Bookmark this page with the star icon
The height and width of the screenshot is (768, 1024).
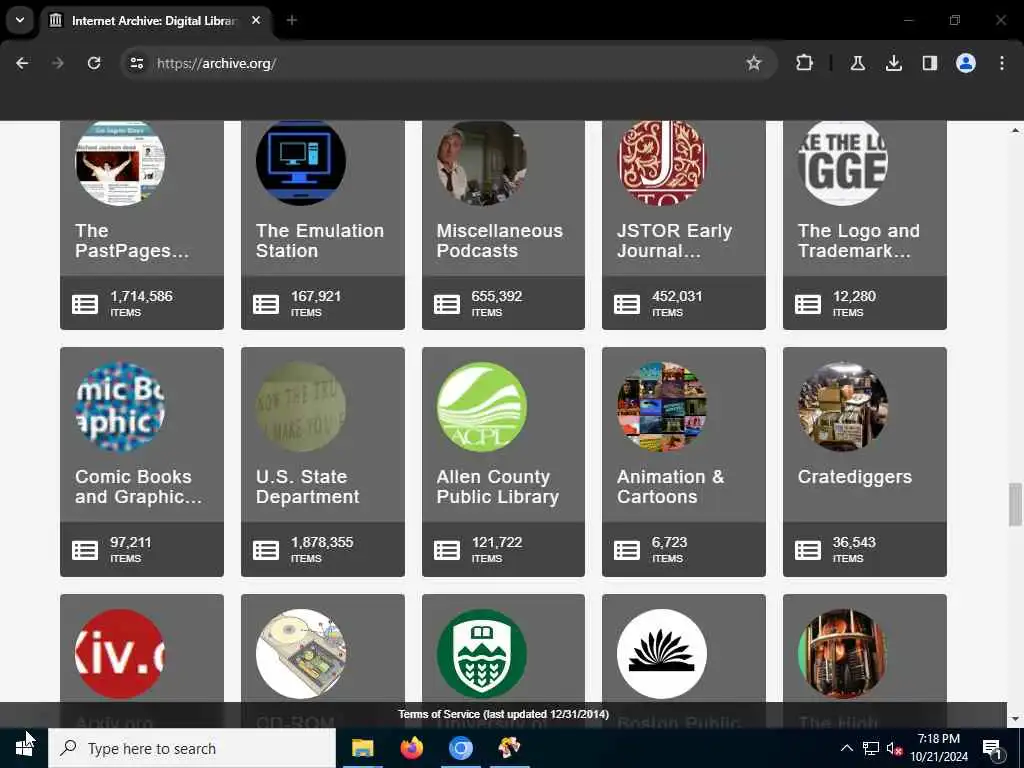754,63
